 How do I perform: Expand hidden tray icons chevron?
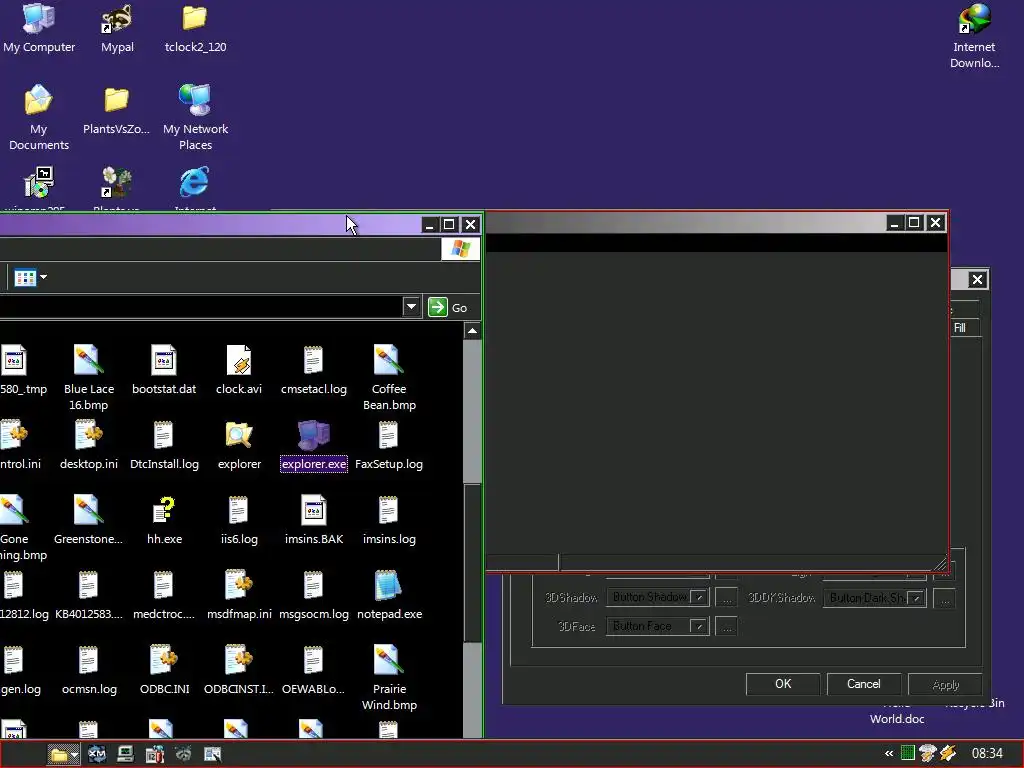[888, 754]
